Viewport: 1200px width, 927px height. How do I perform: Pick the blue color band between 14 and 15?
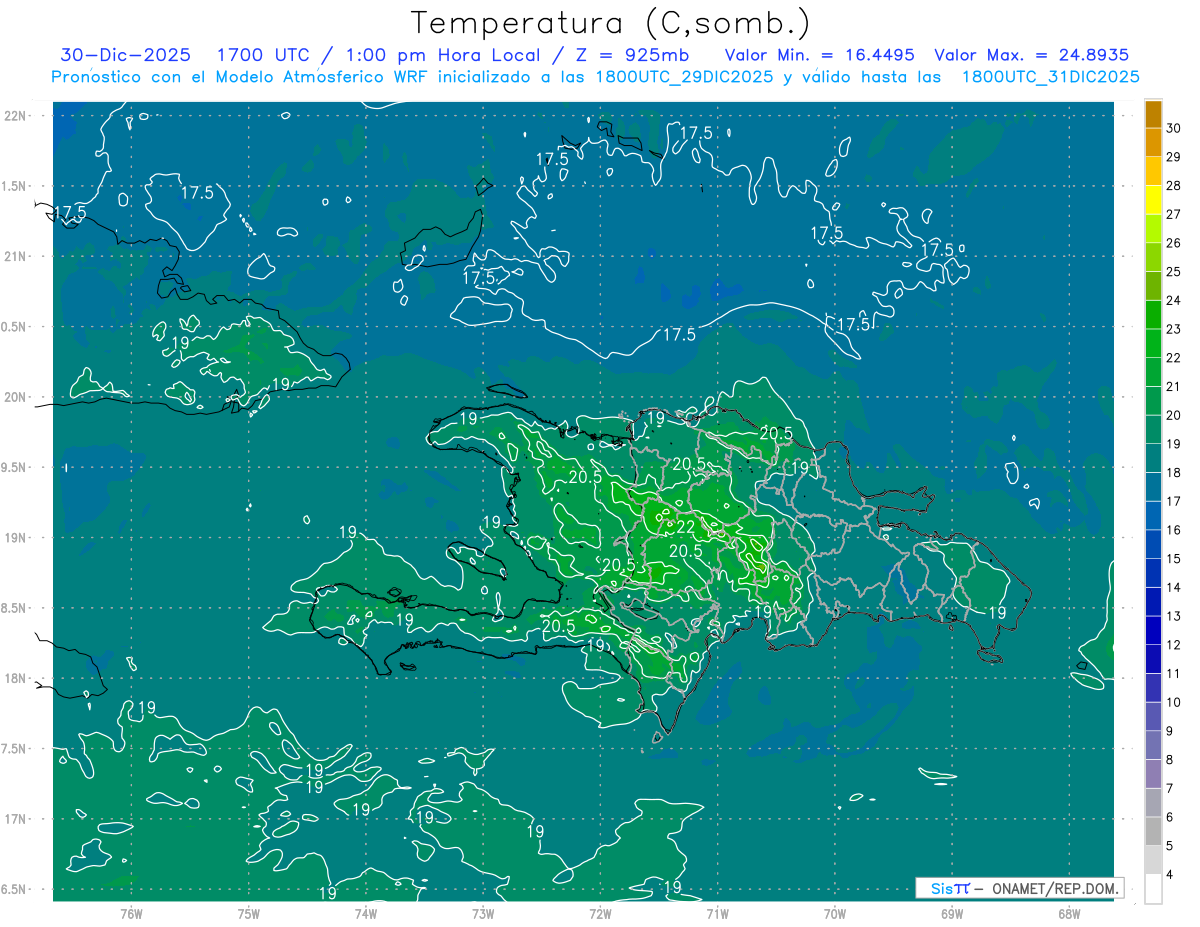pyautogui.click(x=1153, y=573)
